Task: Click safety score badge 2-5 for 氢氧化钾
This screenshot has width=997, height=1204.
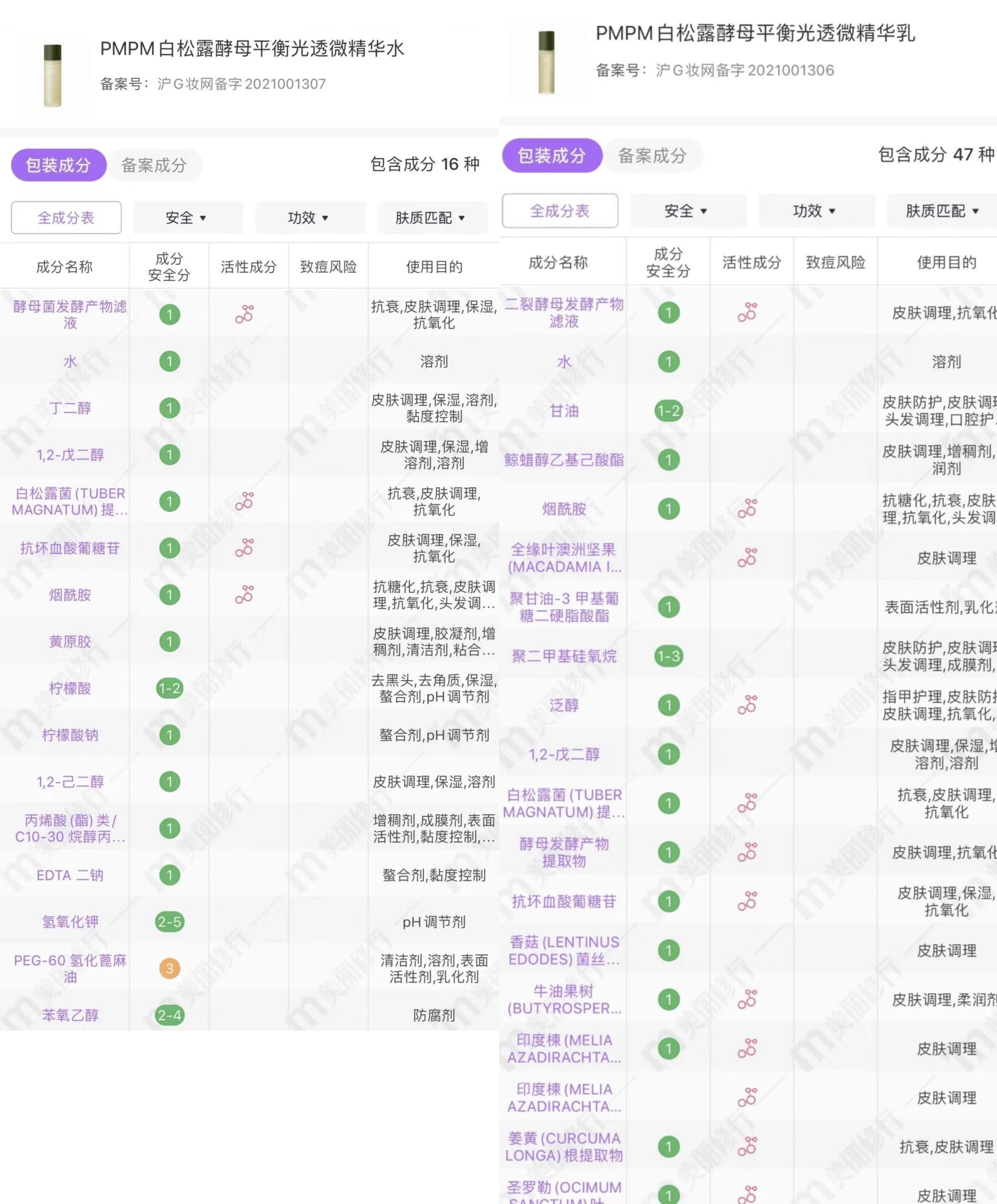Action: click(170, 922)
